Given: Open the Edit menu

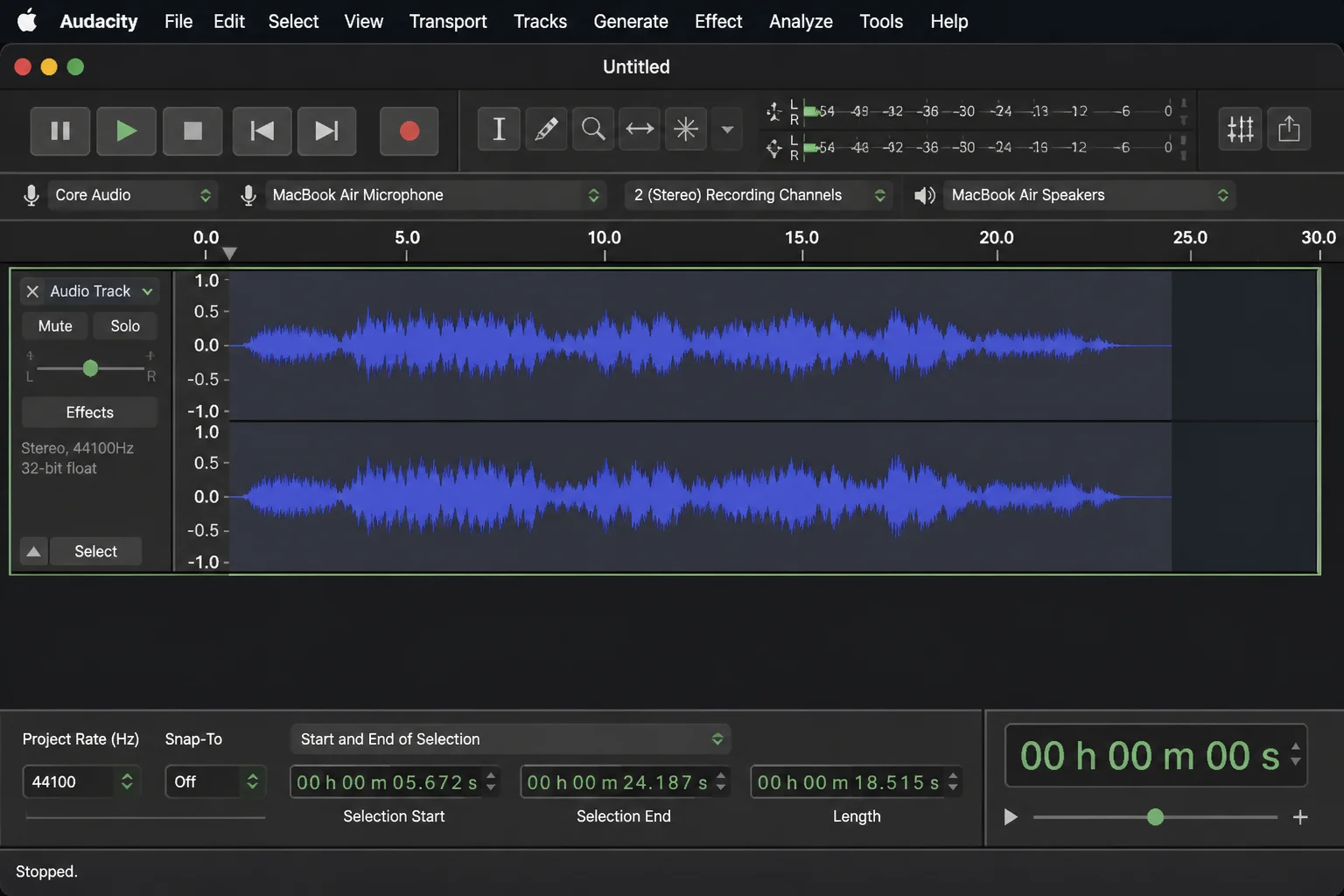Looking at the screenshot, I should coord(229,21).
